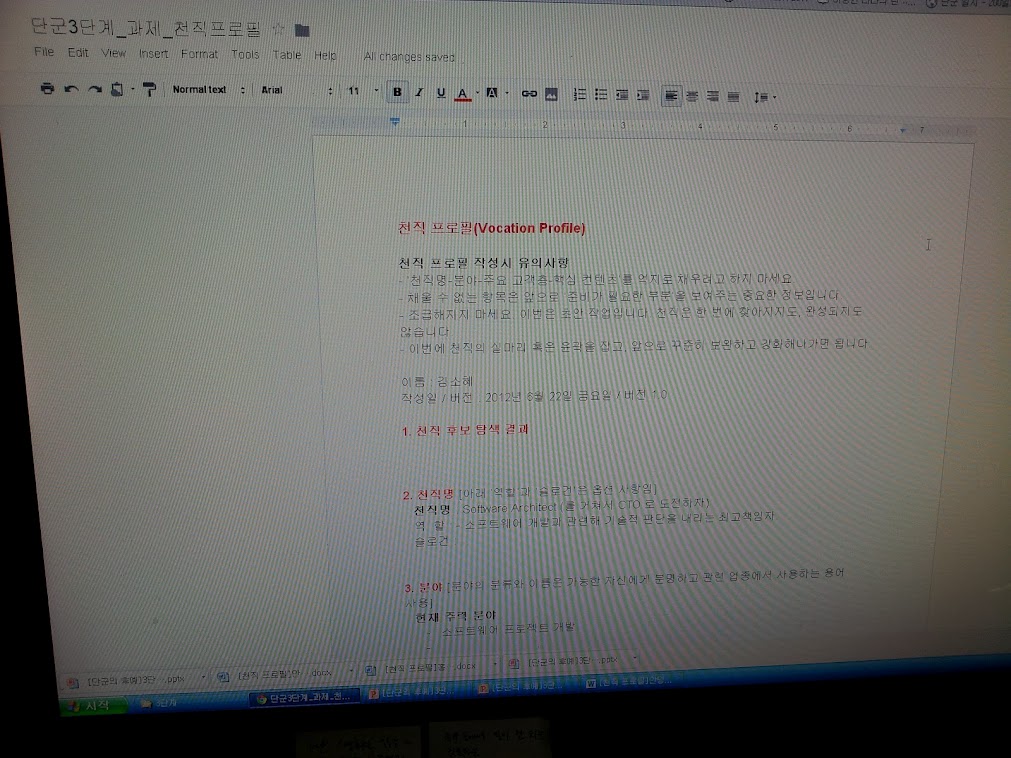Click the Print icon in toolbar
This screenshot has width=1011, height=758.
pos(47,89)
